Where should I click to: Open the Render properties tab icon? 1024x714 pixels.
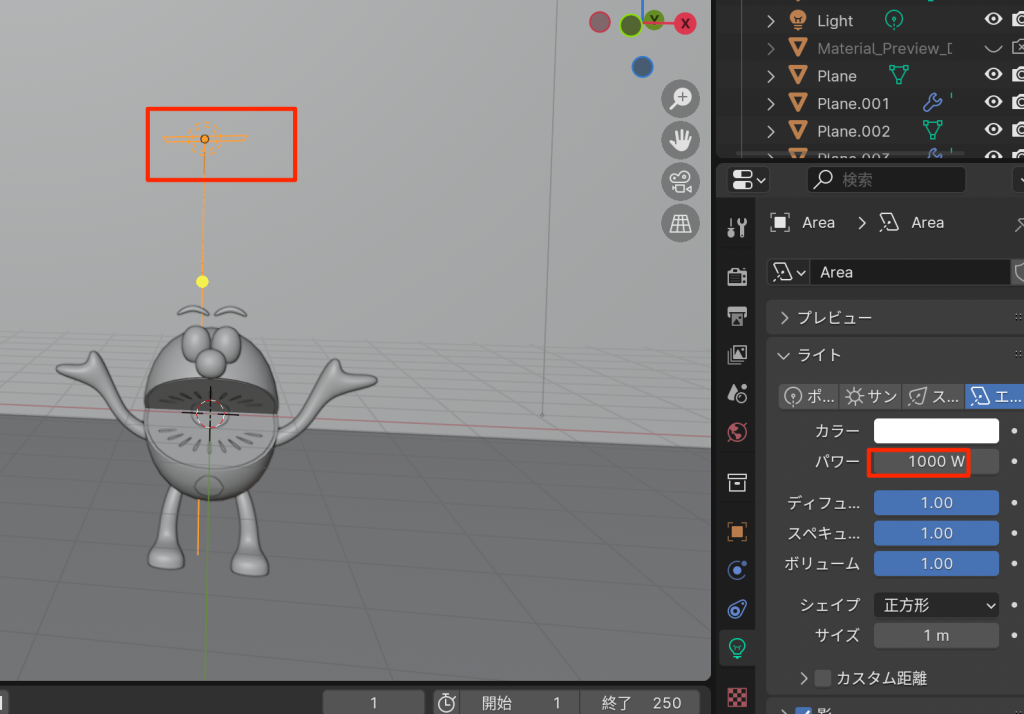(x=737, y=276)
